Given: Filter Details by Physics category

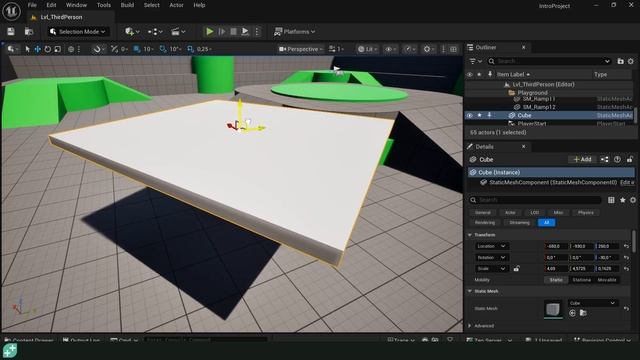Looking at the screenshot, I should tap(586, 213).
